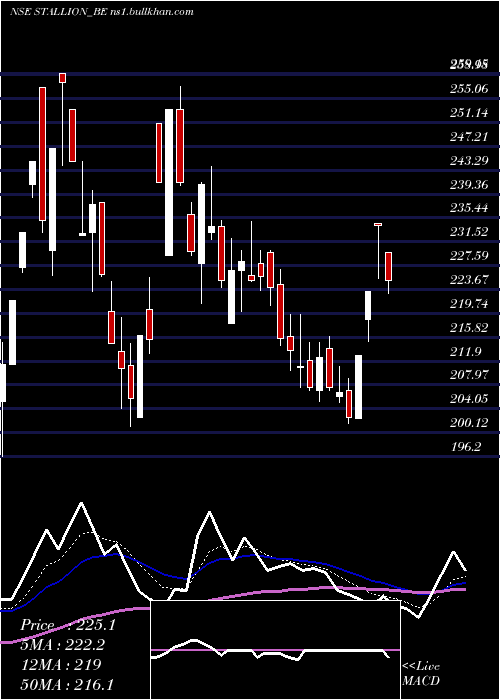The width and height of the screenshot is (500, 700).
Task: Select the 231.52 price axis label
Action: (x=469, y=232)
